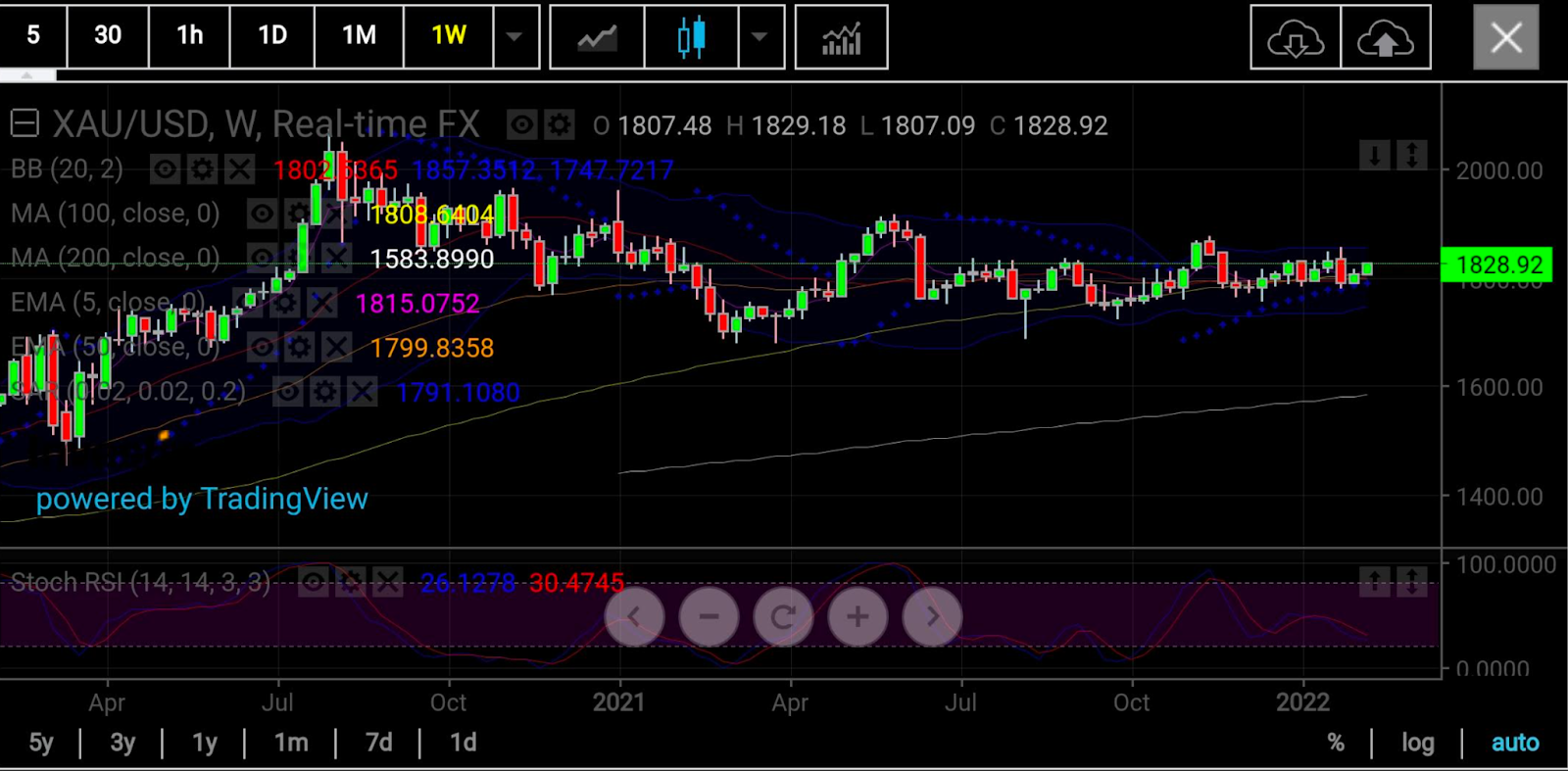Remove the MA (200, close, 0) indicator

[336, 259]
